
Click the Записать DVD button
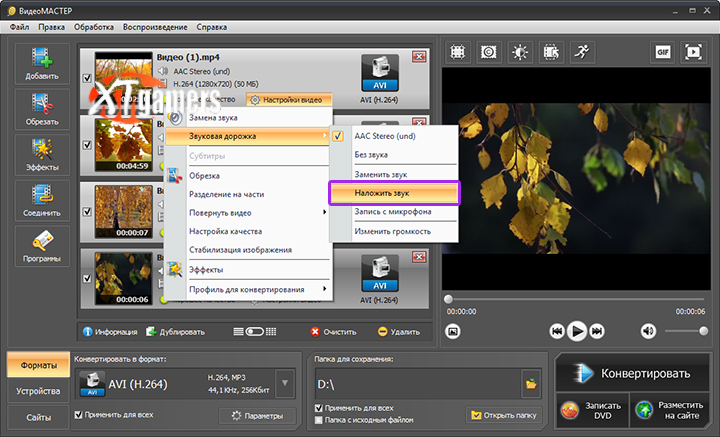point(592,410)
